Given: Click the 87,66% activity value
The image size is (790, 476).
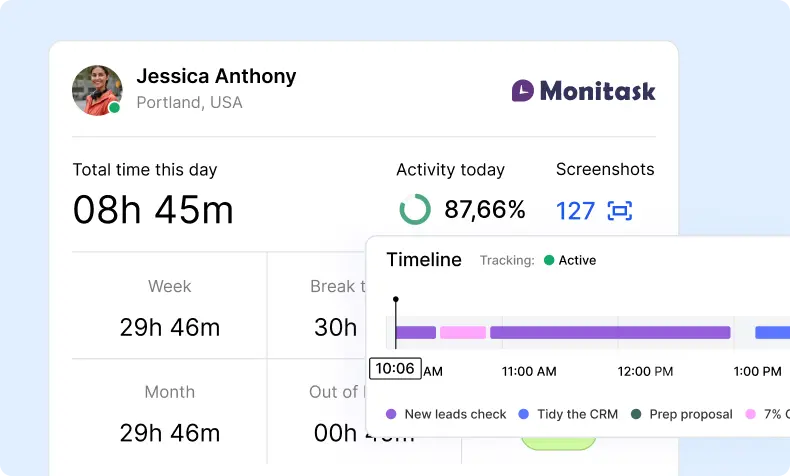Looking at the screenshot, I should pos(485,210).
